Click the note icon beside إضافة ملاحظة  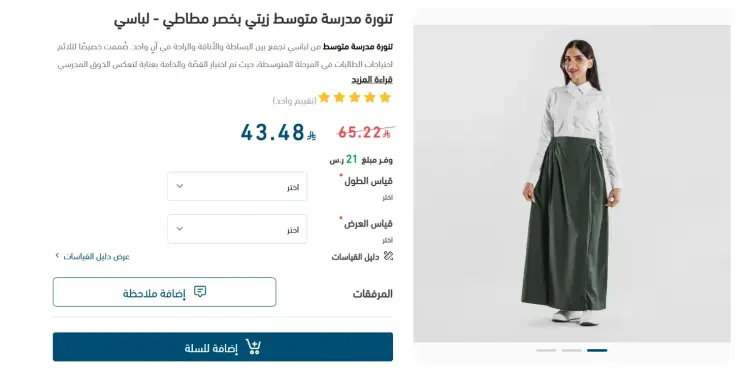pyautogui.click(x=200, y=292)
